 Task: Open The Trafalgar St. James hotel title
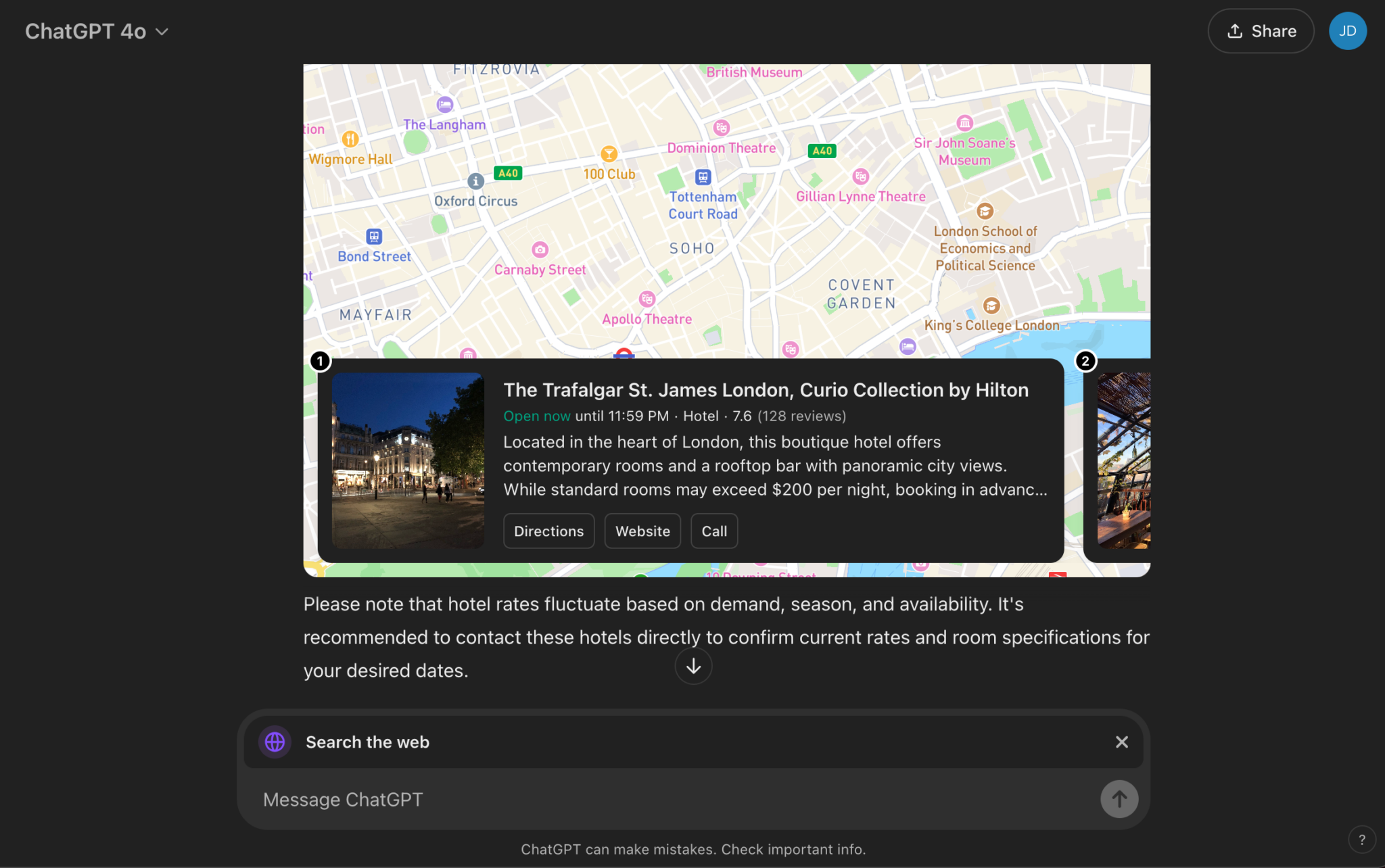pos(766,390)
